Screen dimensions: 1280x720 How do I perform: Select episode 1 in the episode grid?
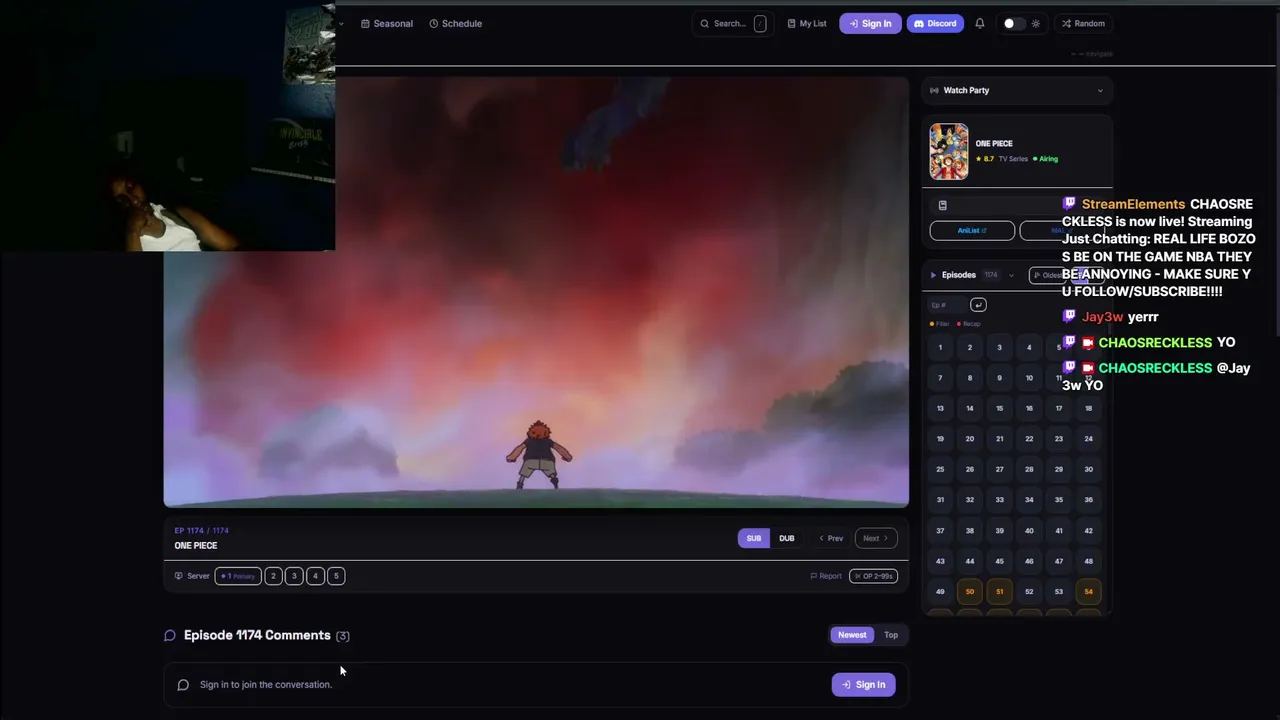click(940, 347)
